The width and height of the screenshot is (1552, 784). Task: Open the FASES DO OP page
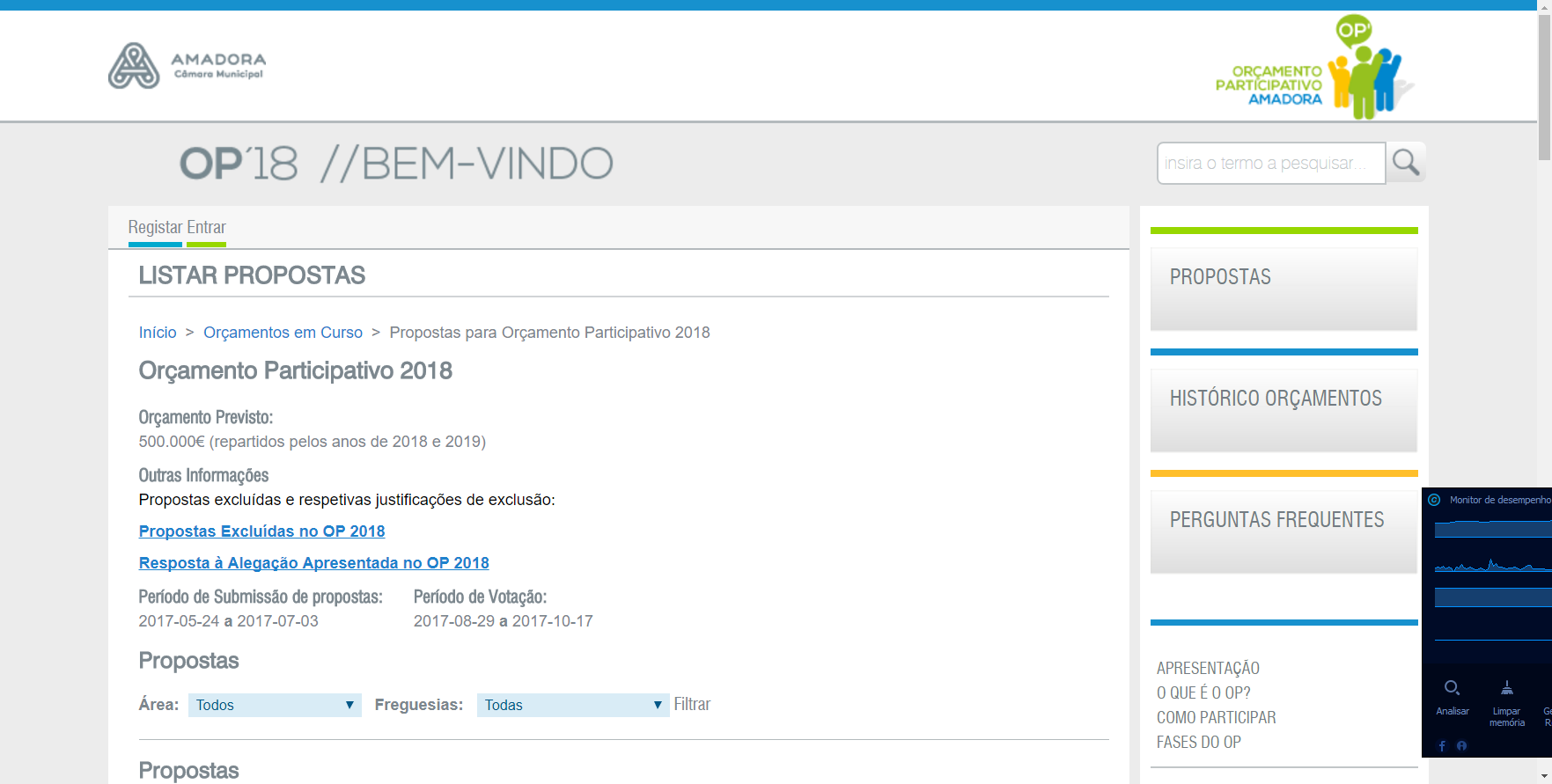tap(1199, 742)
